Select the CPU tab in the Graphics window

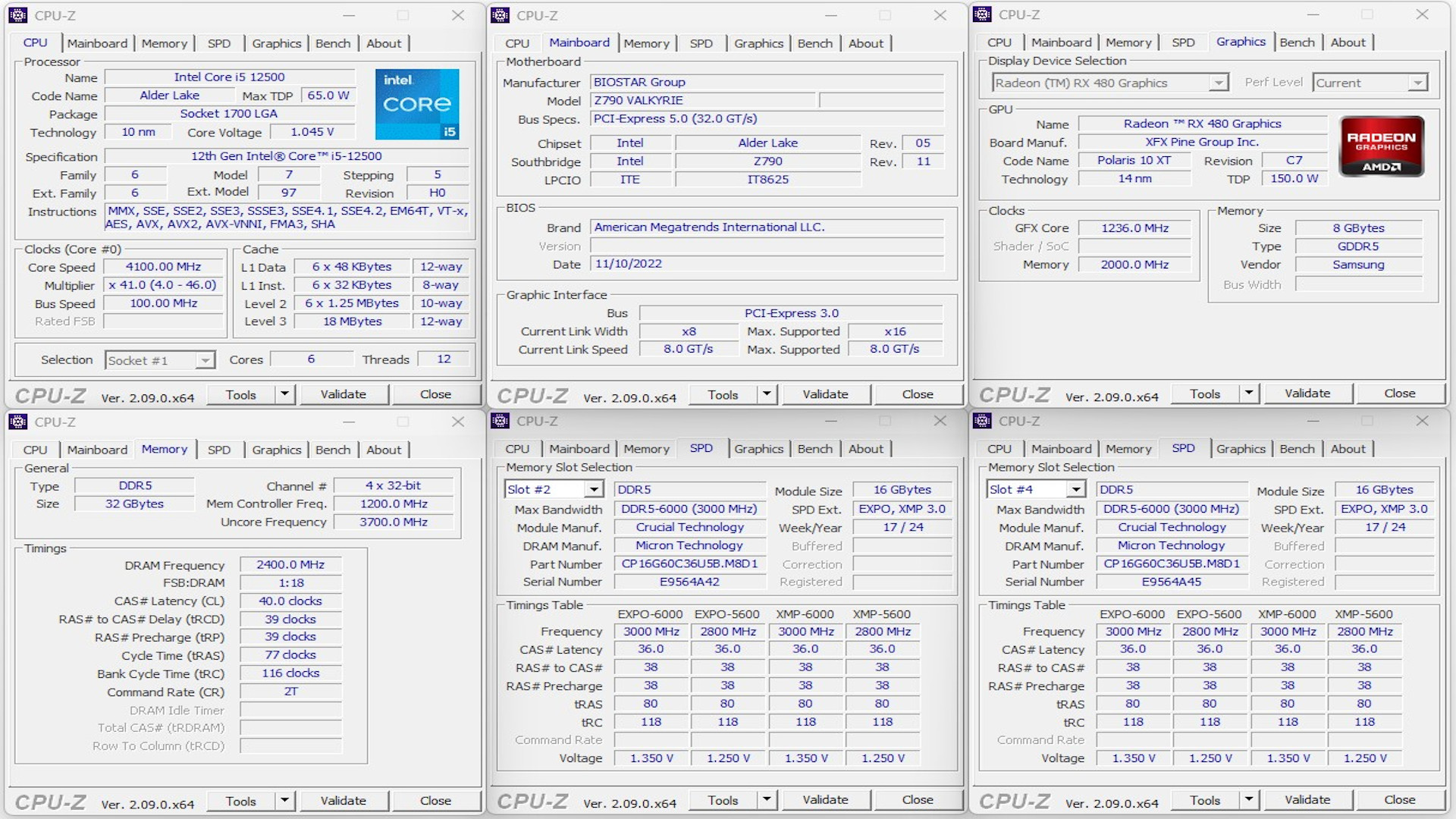tap(999, 42)
